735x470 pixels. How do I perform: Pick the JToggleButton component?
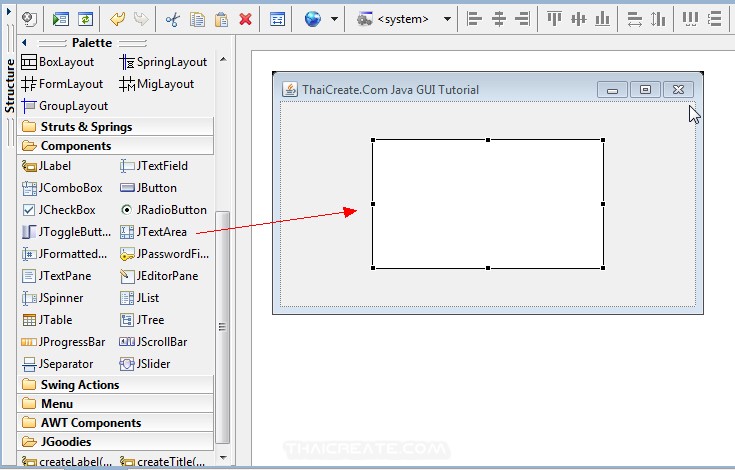67,232
